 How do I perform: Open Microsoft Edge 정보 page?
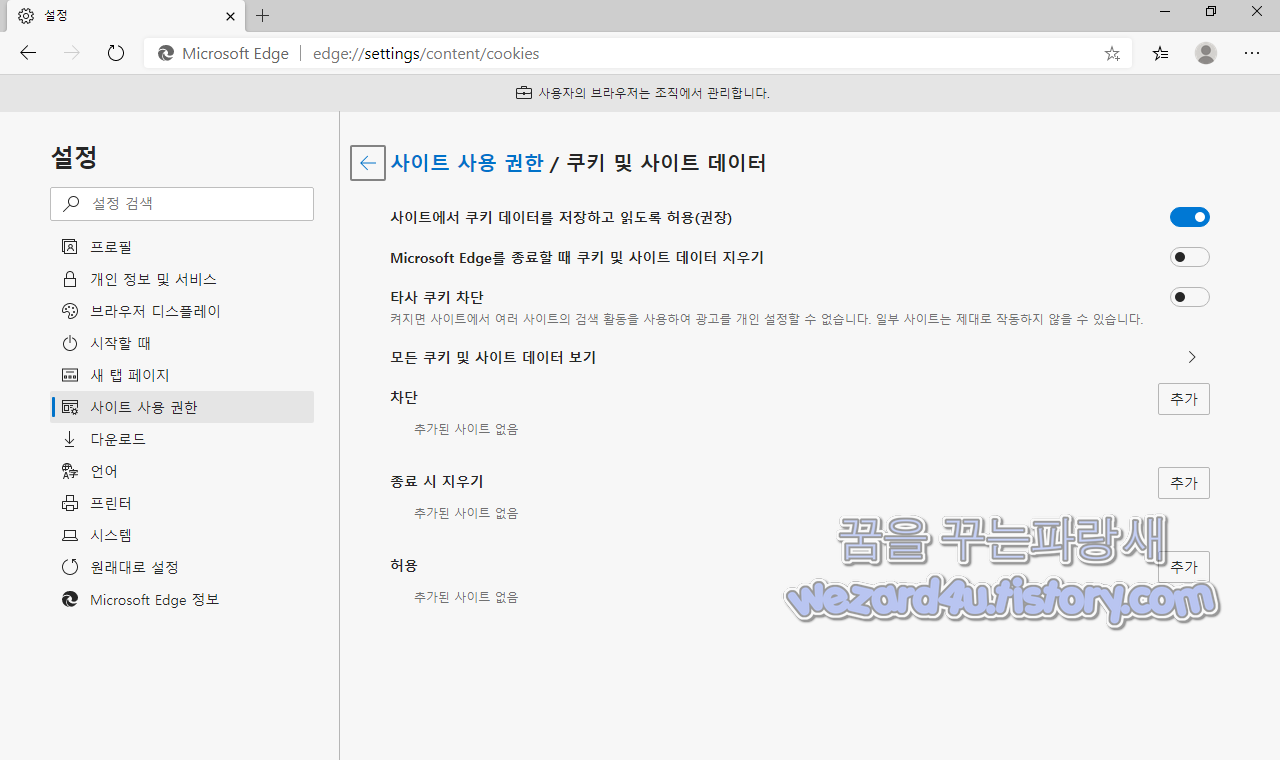pos(182,599)
